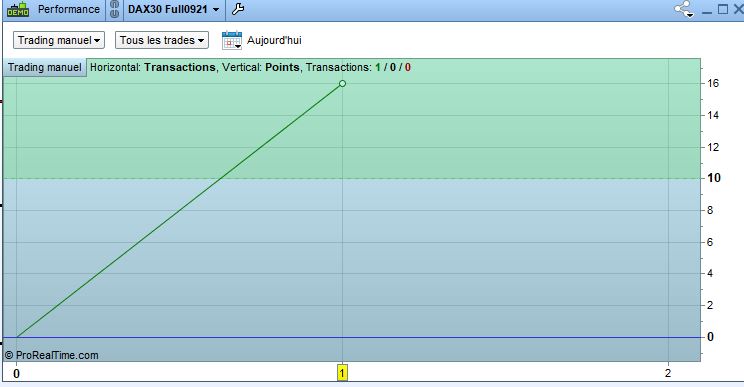Image resolution: width=744 pixels, height=387 pixels.
Task: Select the Trading manuel chart tab
Action: [x=45, y=67]
